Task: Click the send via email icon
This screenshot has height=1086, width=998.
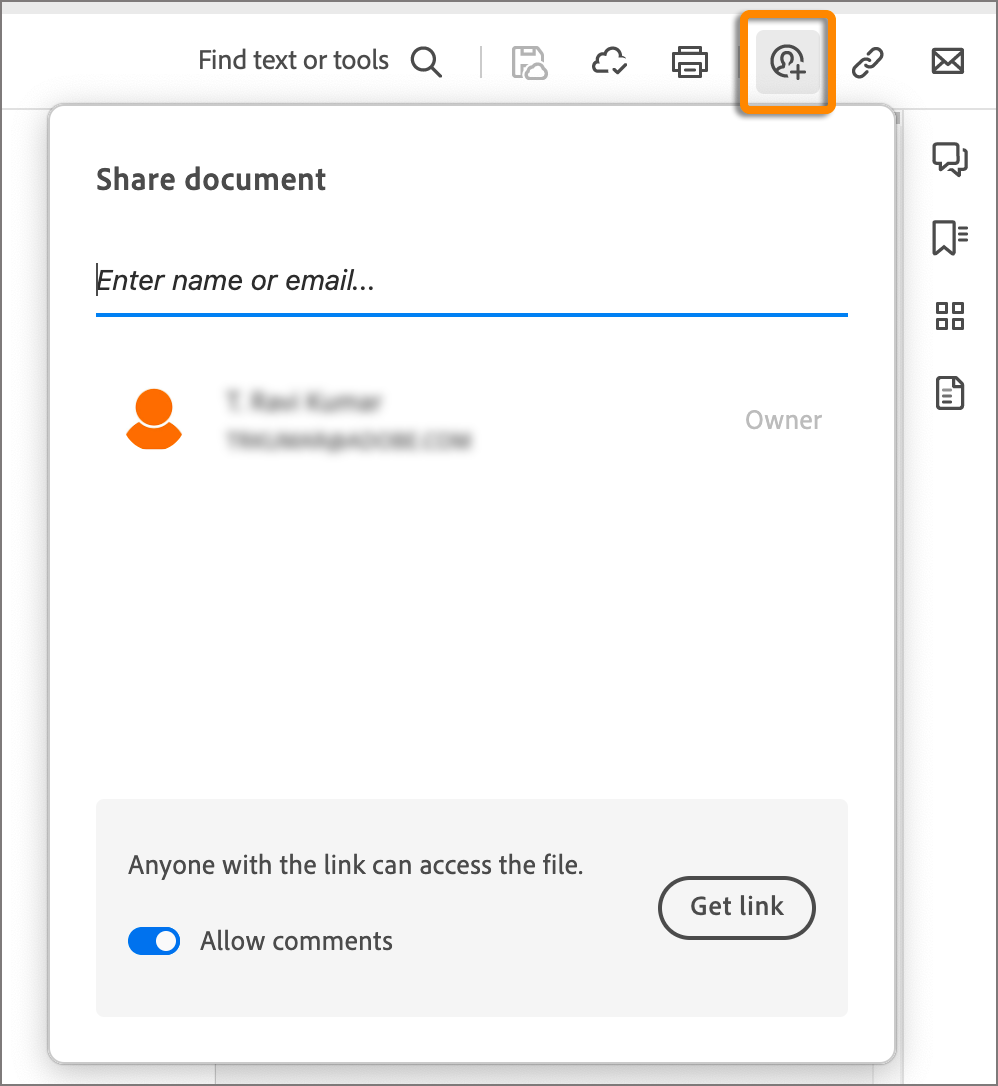Action: pyautogui.click(x=946, y=61)
